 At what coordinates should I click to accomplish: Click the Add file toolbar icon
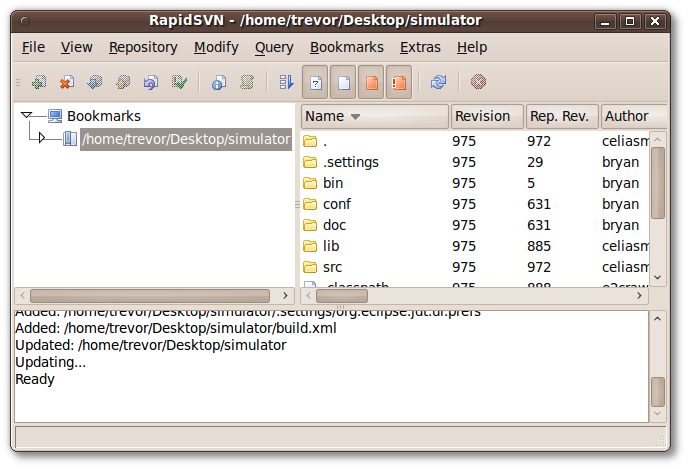point(39,82)
